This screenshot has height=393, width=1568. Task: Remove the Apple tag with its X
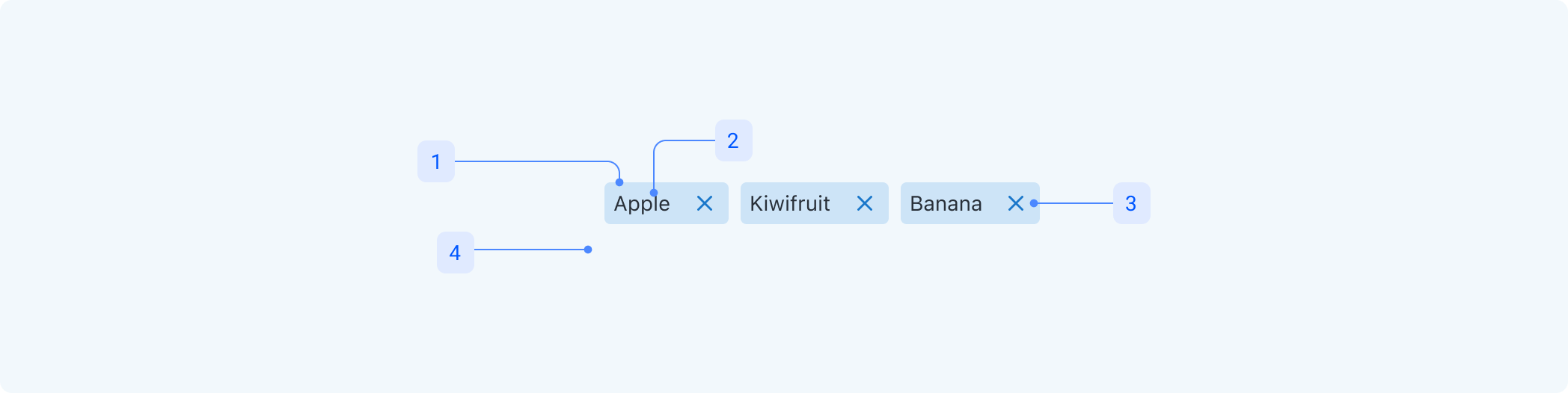[705, 203]
